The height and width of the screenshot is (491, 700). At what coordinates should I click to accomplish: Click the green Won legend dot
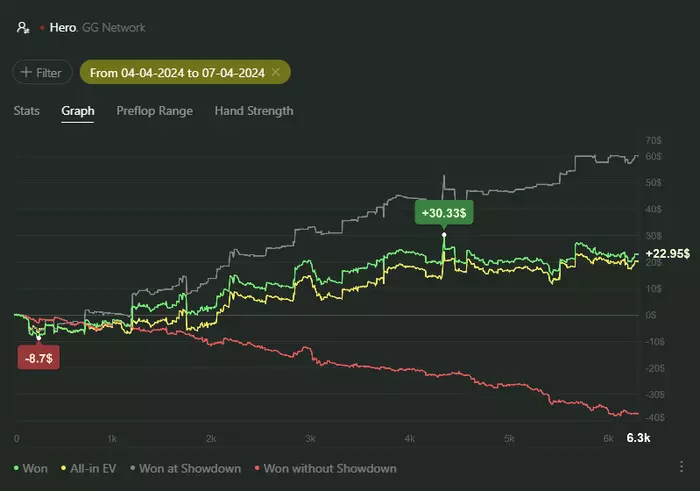click(x=16, y=468)
